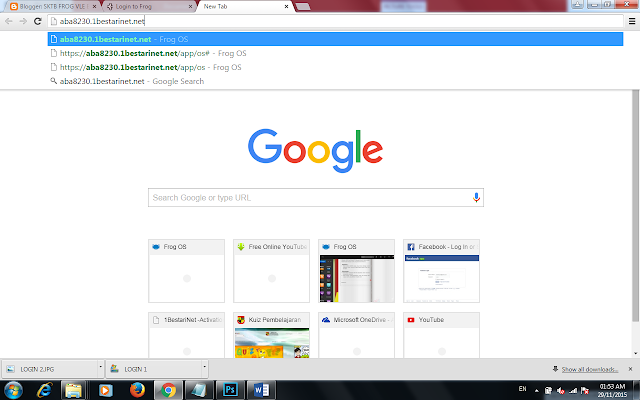
Task: Close the Blogger SKTB FROG VLE tab
Action: [x=95, y=7]
